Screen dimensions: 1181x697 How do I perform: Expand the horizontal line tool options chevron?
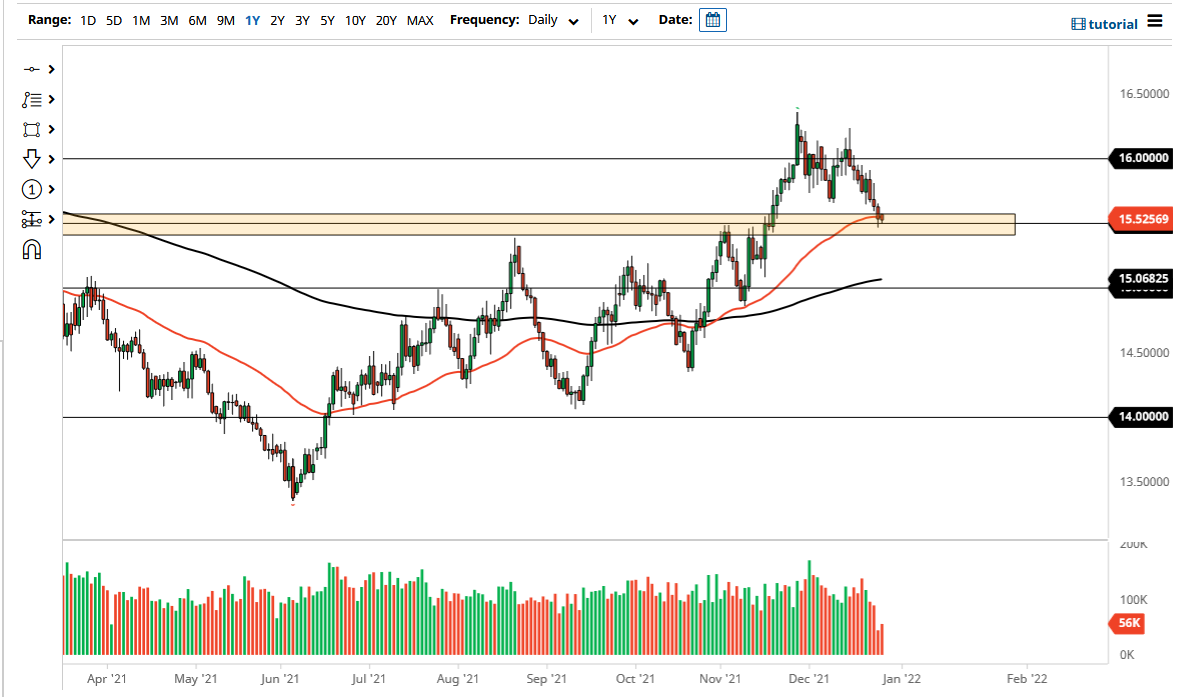tap(50, 69)
